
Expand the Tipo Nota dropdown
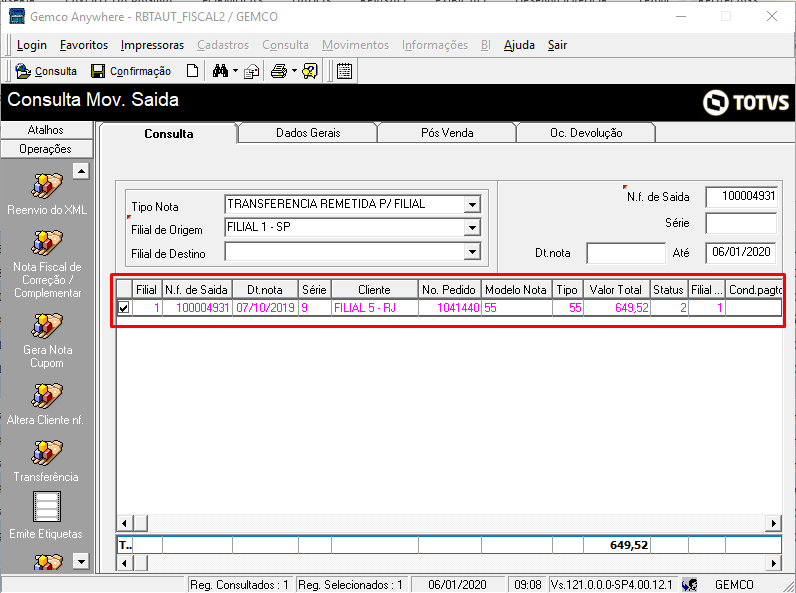tap(472, 205)
